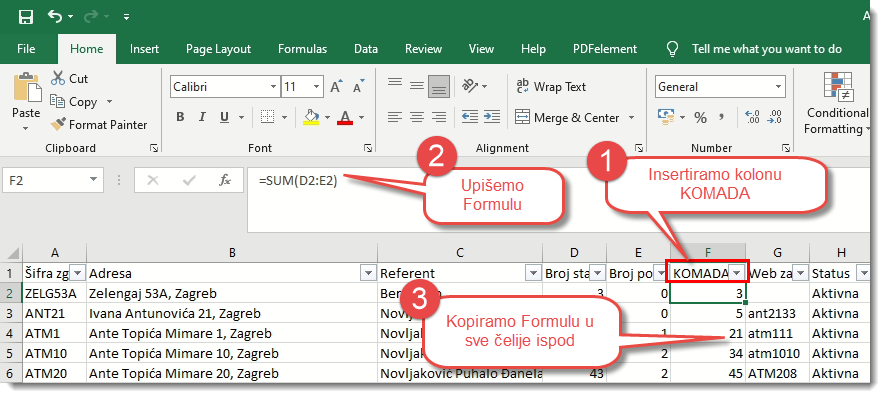
Task: Open the PDFelement tab
Action: pos(604,49)
